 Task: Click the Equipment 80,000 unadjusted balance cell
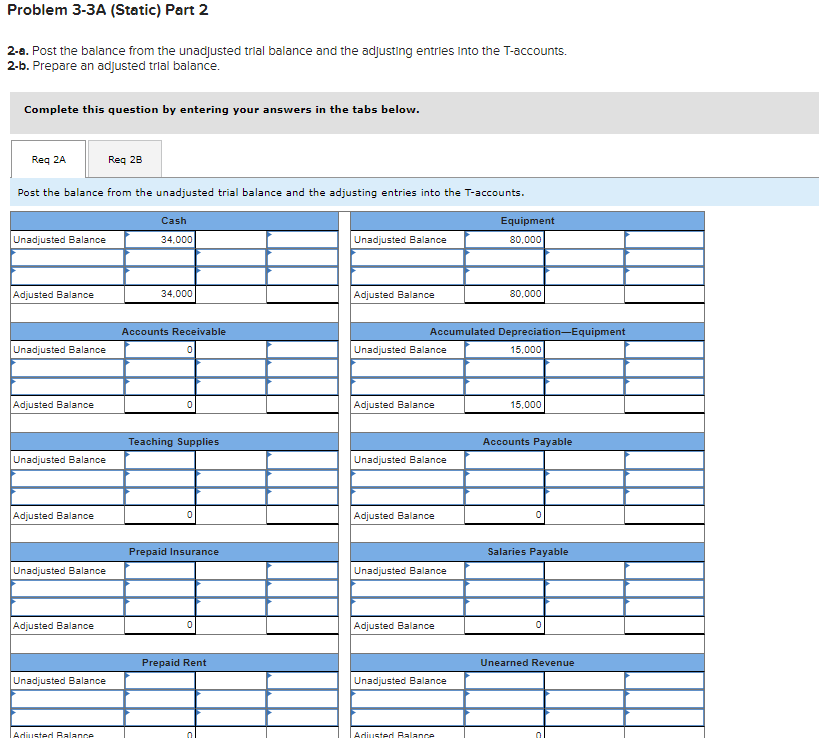point(505,239)
